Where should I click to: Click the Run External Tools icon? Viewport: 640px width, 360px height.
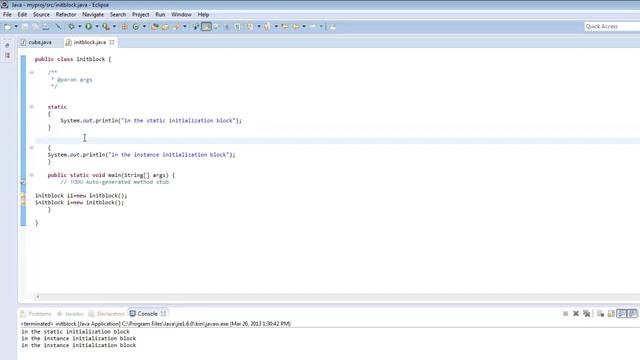click(x=106, y=27)
